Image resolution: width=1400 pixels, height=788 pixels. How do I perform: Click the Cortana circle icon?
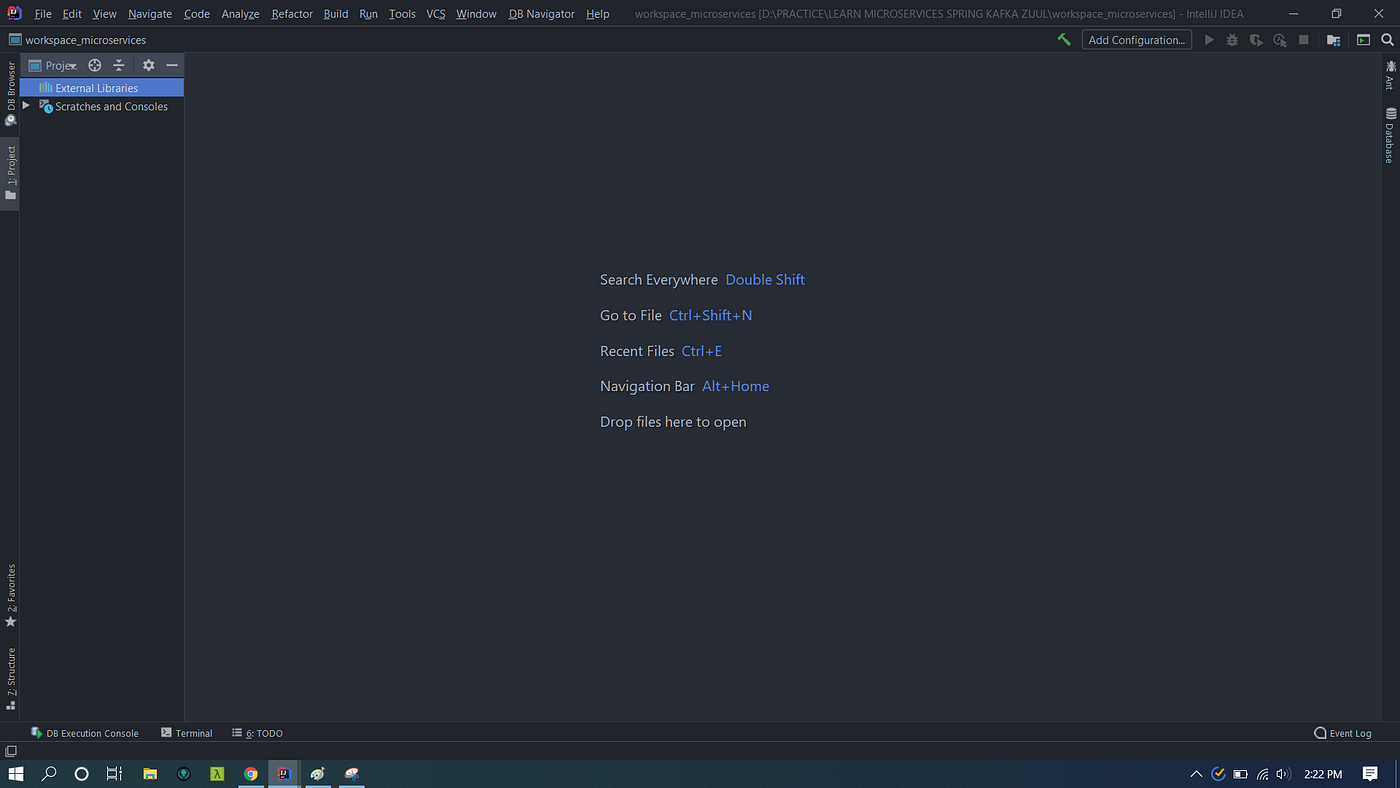[x=82, y=774]
